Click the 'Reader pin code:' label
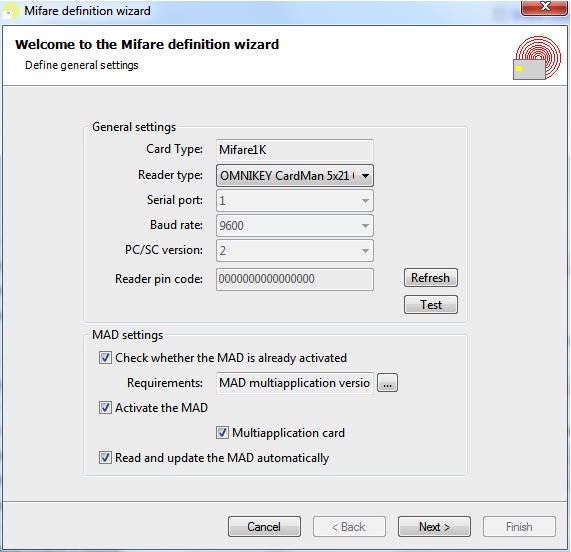571x552 pixels. [x=159, y=279]
